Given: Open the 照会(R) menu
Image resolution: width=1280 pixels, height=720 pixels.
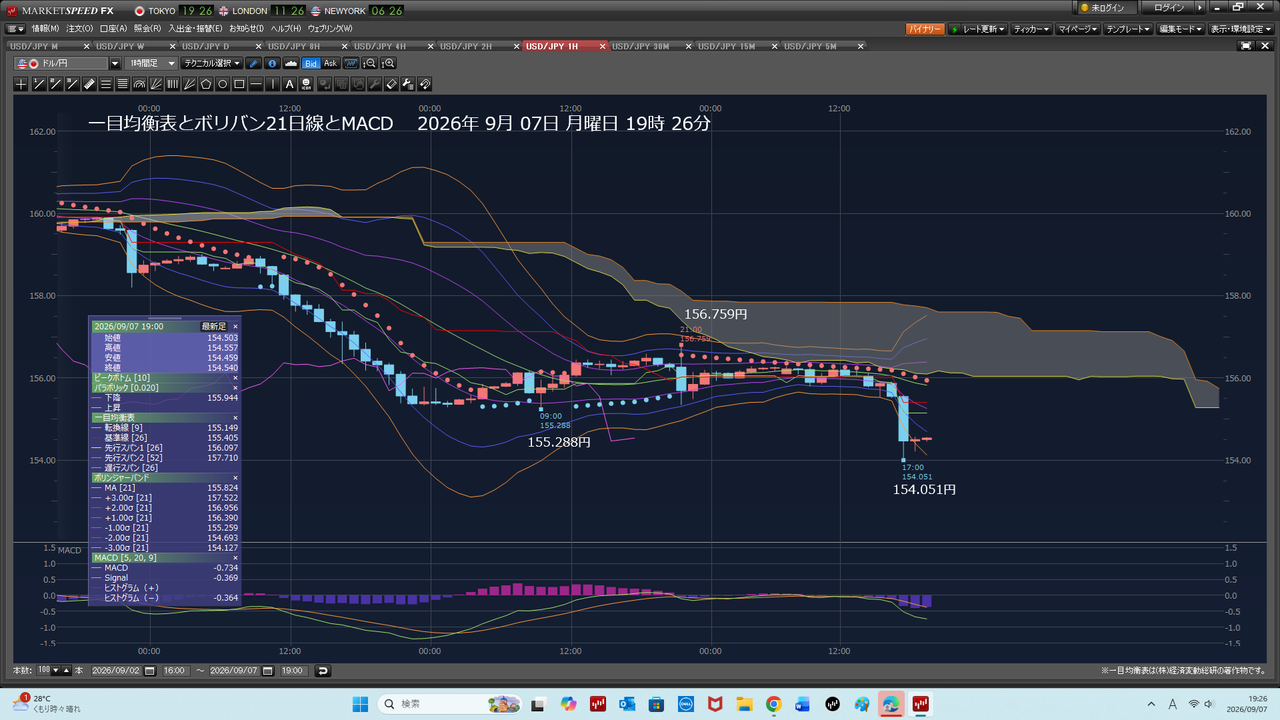Looking at the screenshot, I should (147, 28).
